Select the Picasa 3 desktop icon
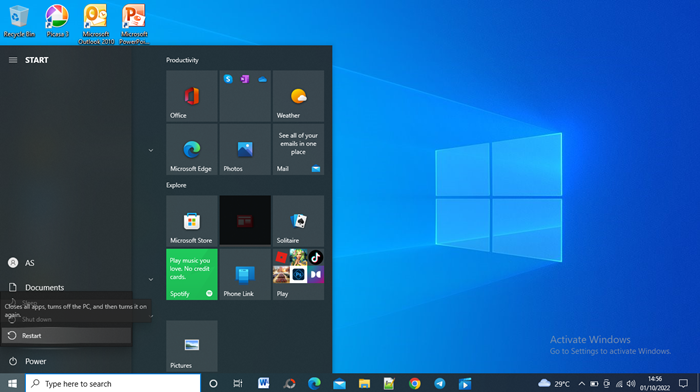The image size is (700, 392). click(57, 21)
